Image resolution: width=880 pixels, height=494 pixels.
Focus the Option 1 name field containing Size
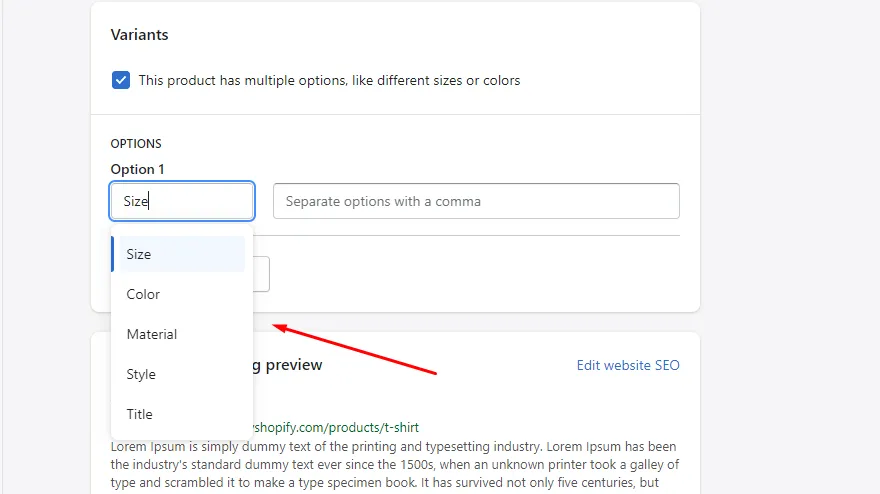pos(182,201)
